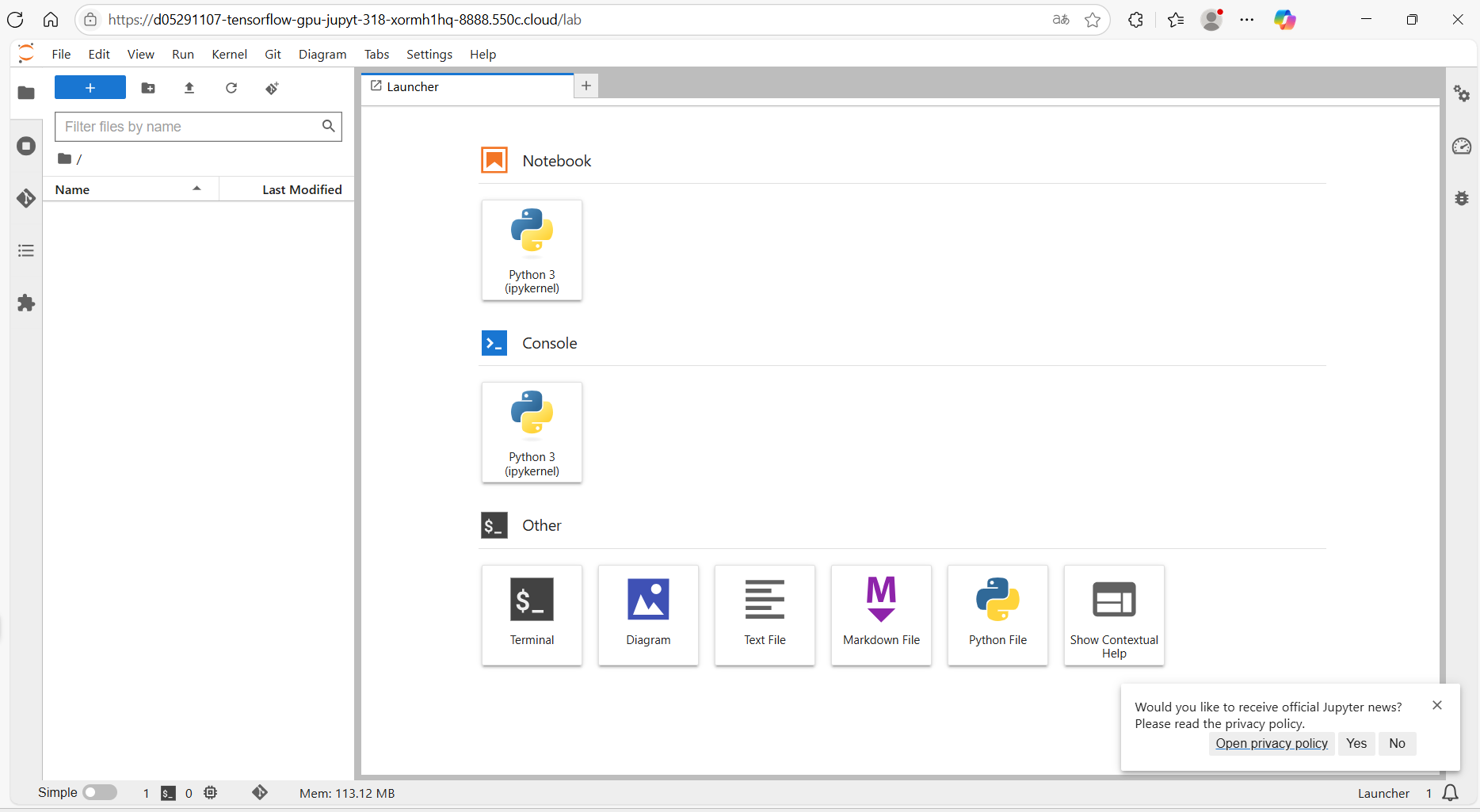Launch a new Terminal
Viewport: 1480px width, 812px height.
(x=532, y=615)
